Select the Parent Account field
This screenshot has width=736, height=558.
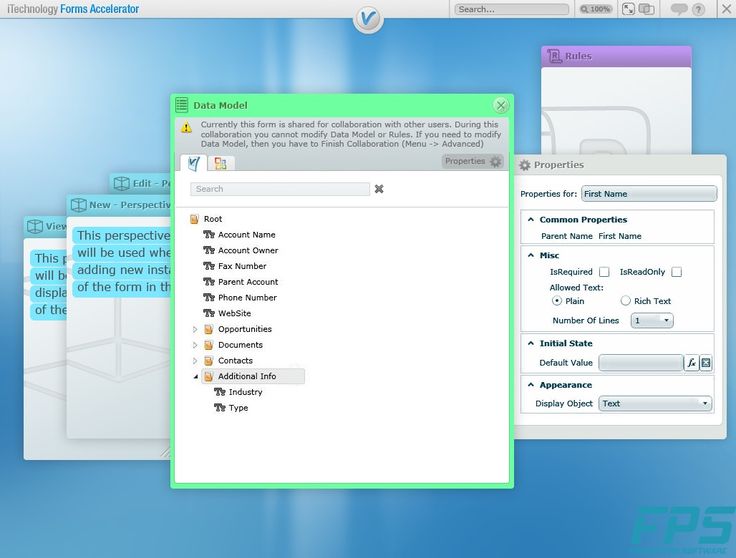tap(248, 282)
